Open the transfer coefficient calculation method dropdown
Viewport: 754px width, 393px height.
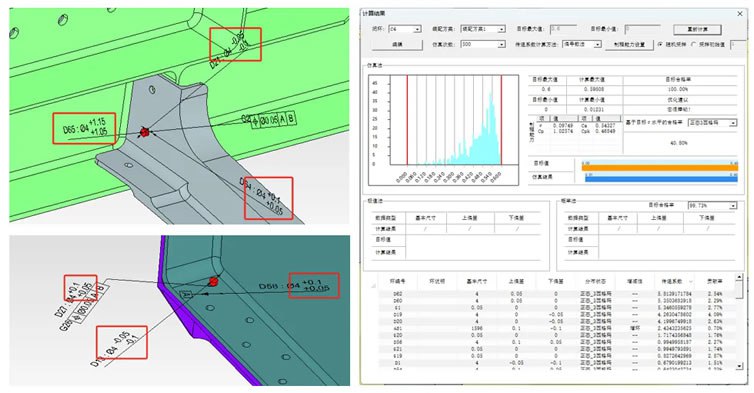point(582,44)
